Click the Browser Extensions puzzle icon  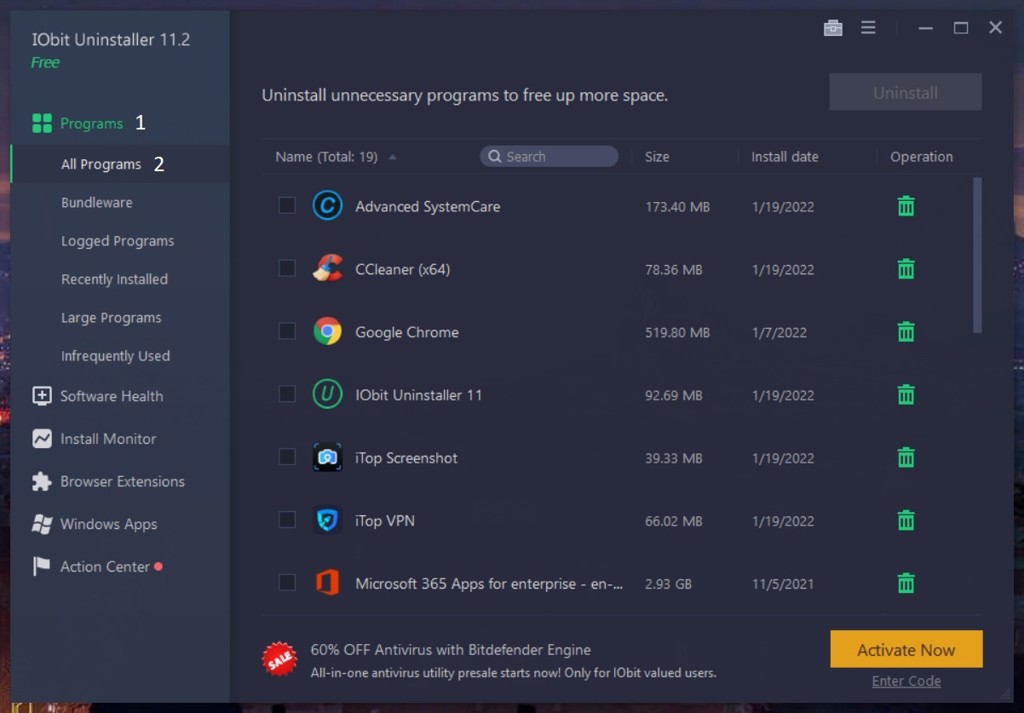[x=42, y=481]
